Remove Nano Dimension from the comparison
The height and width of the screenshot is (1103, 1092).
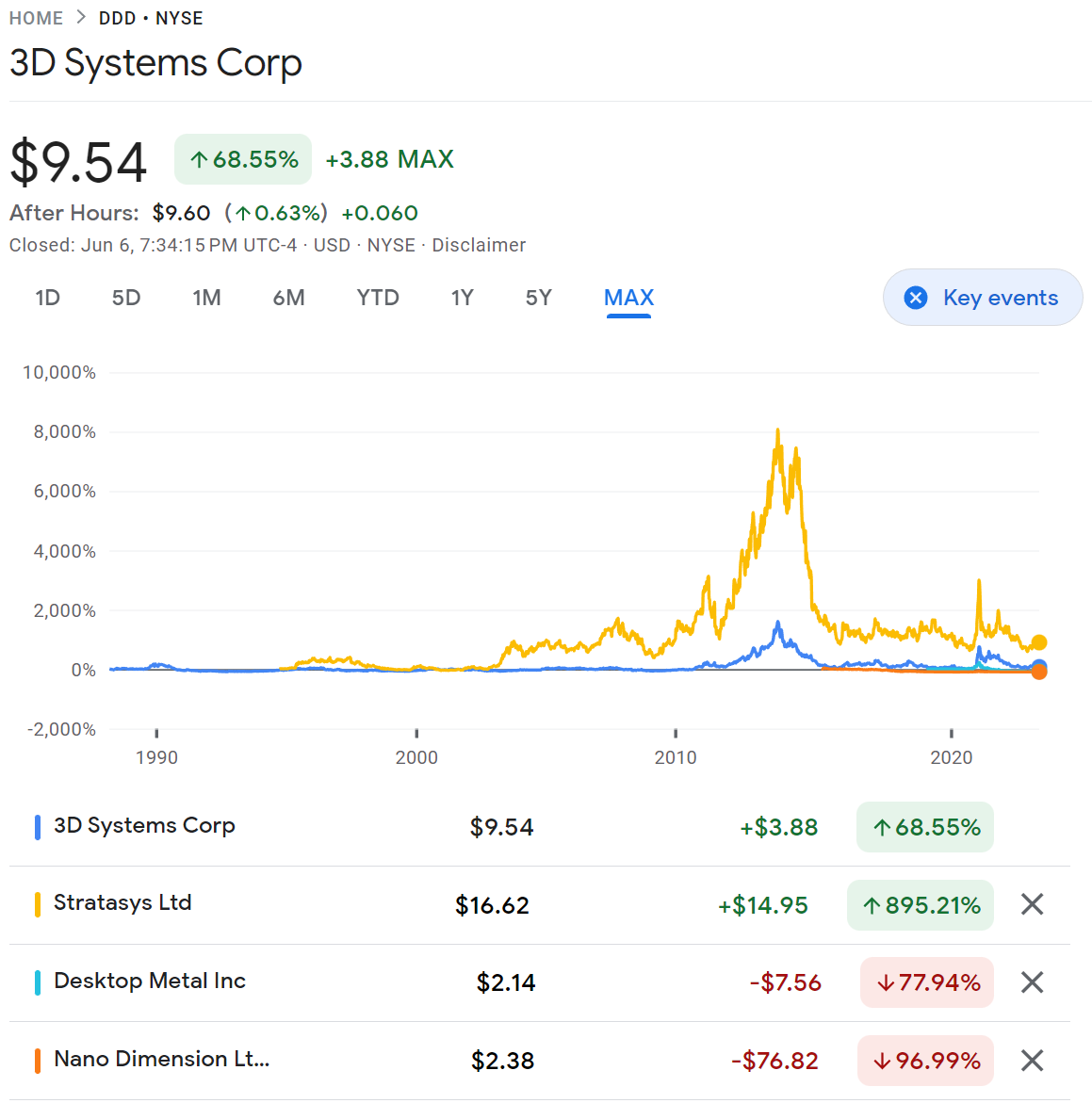[x=1032, y=1060]
